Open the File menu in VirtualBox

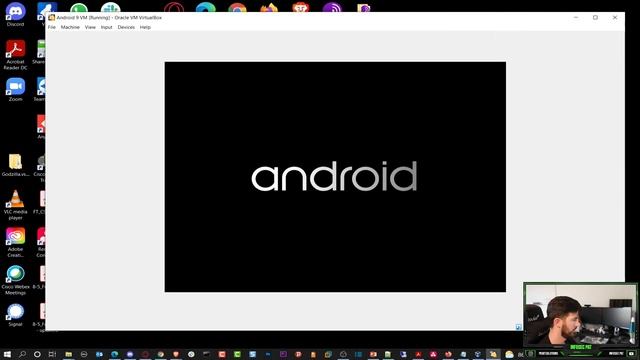pos(51,27)
